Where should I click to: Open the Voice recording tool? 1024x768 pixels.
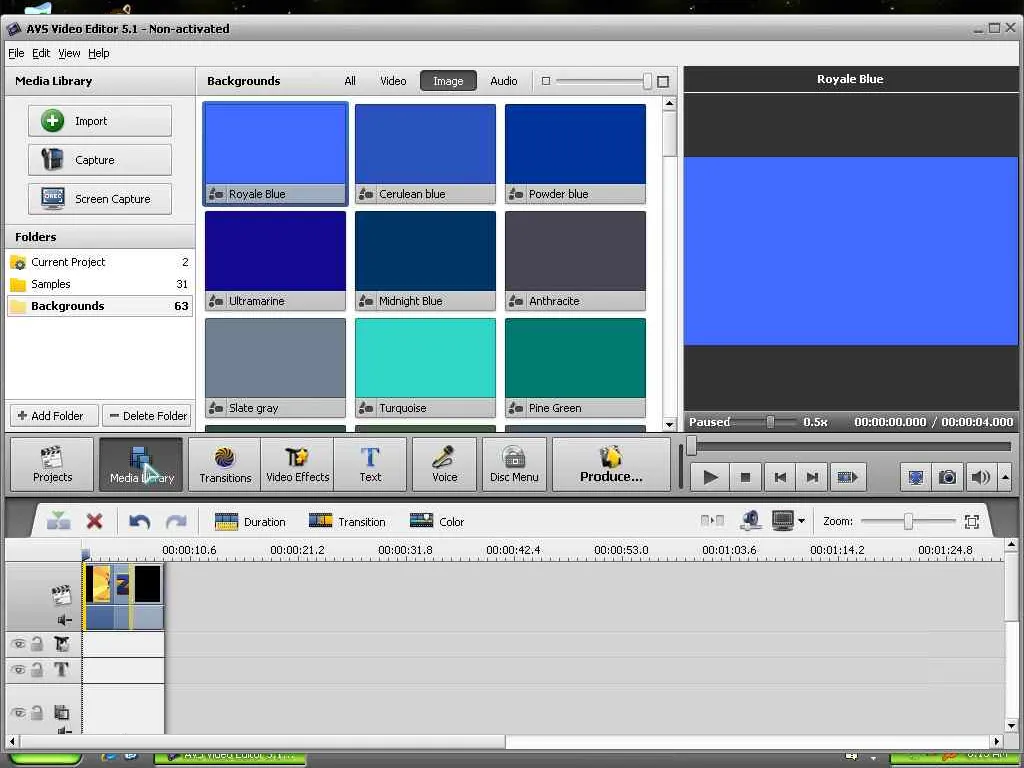point(444,465)
